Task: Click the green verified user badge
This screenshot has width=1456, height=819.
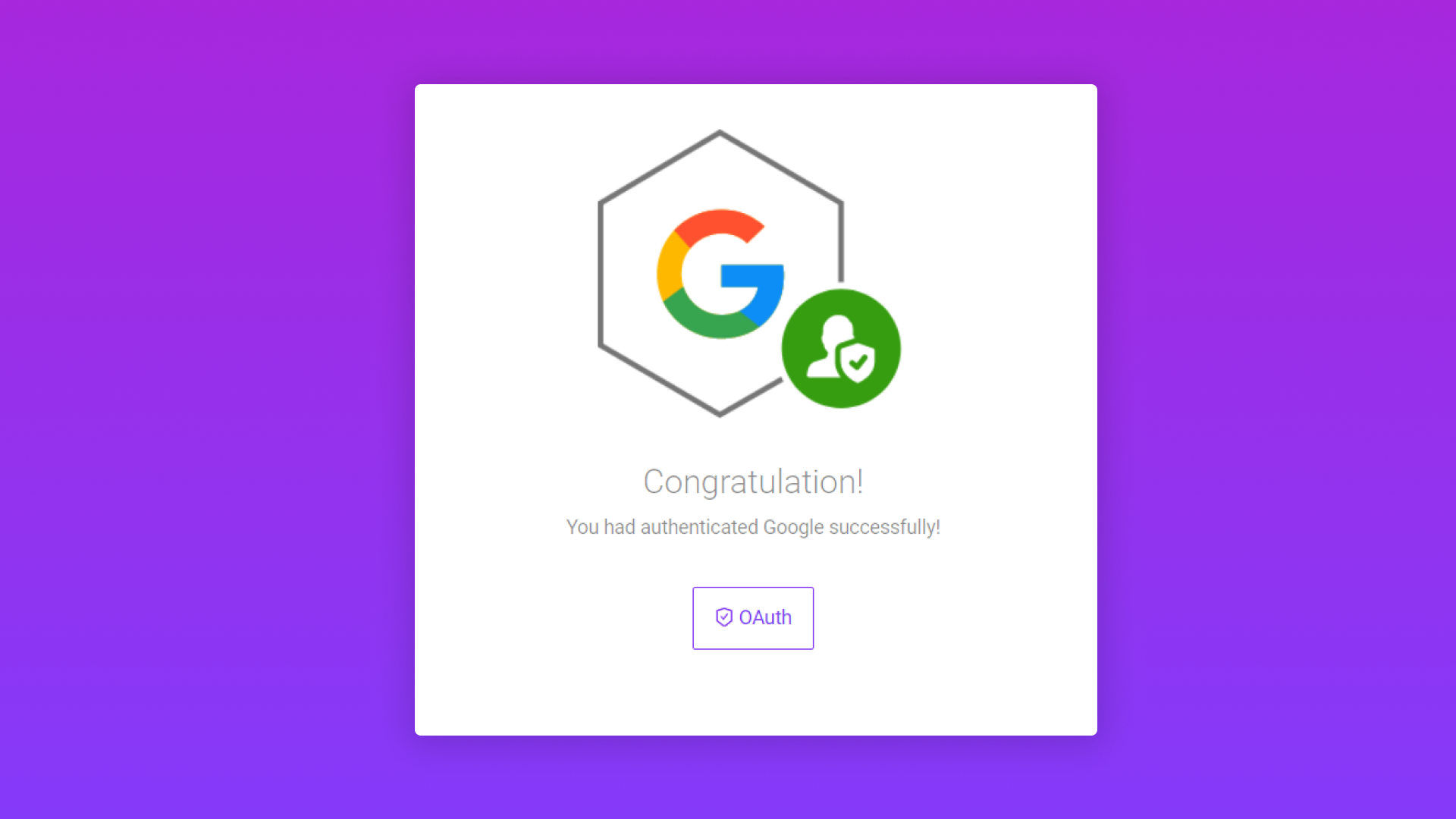Action: 841,349
